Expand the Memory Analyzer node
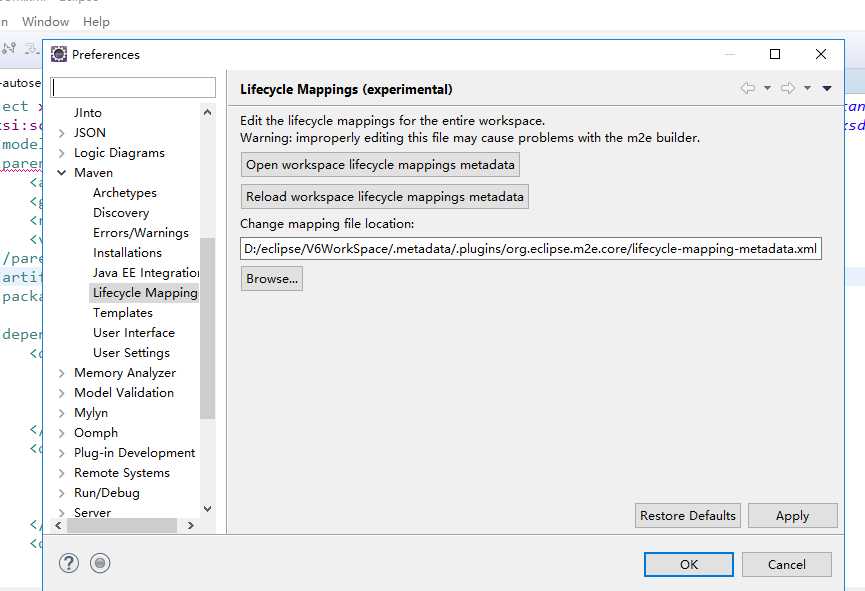Viewport: 865px width, 591px height. click(x=61, y=373)
